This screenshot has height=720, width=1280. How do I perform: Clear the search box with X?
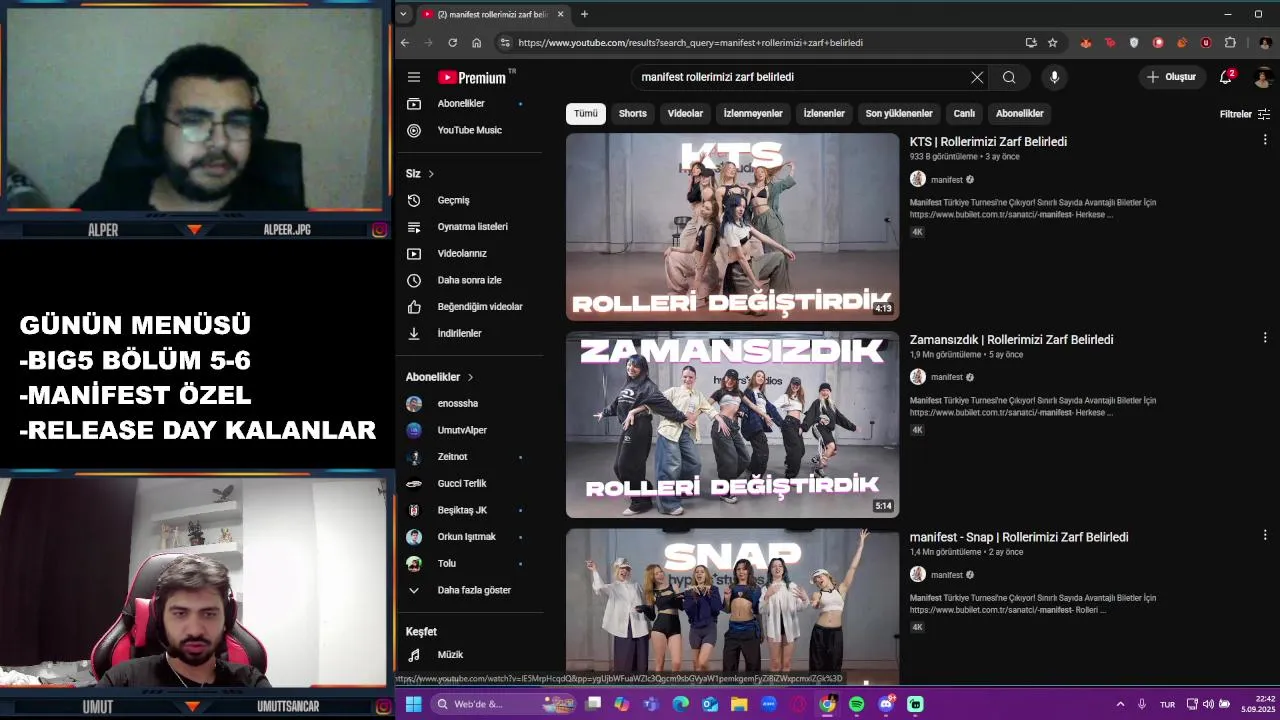pyautogui.click(x=977, y=77)
